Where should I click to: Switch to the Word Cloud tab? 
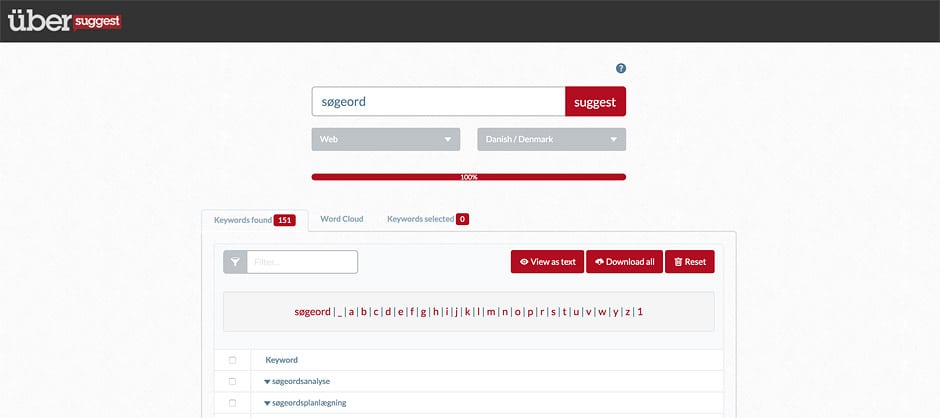point(341,219)
